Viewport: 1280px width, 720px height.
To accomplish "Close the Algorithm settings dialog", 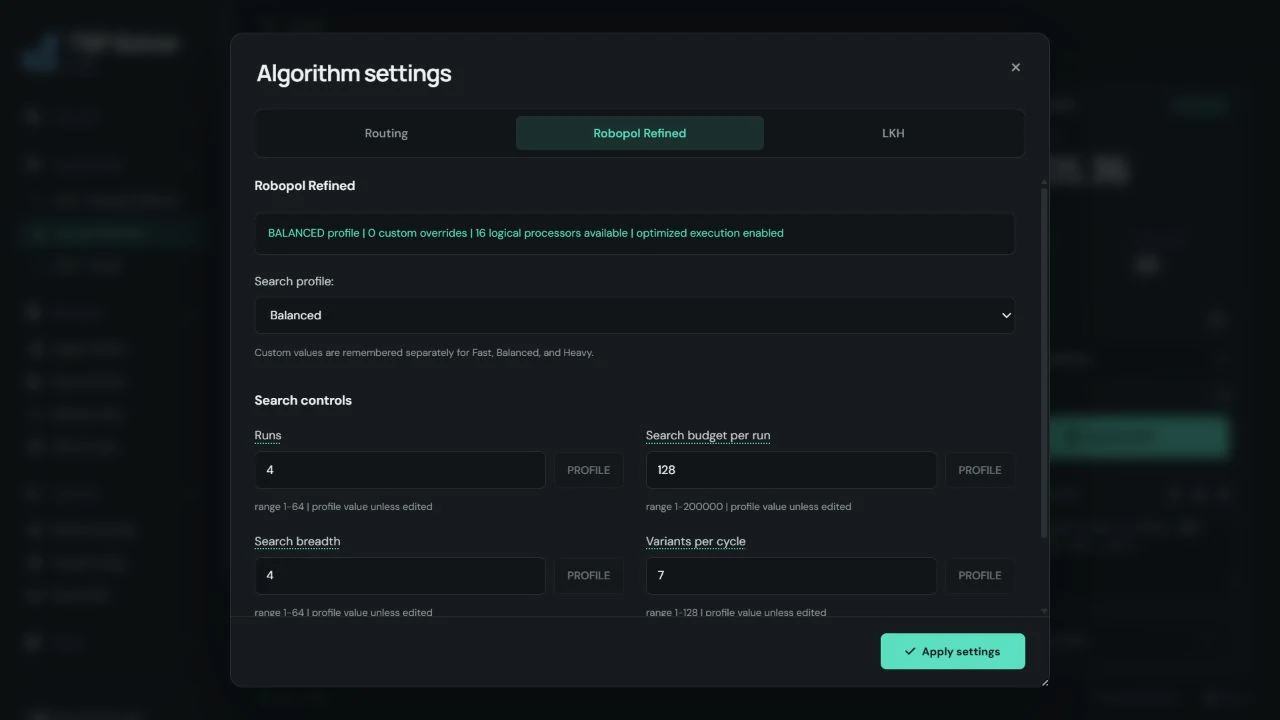I will (1015, 67).
